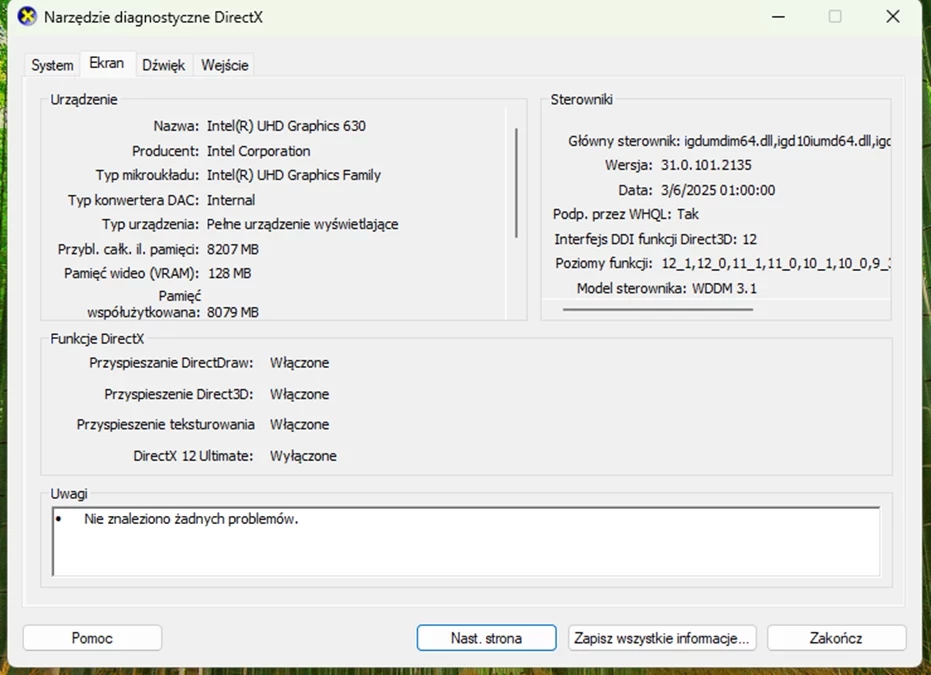Open the Dźwięk tab

tap(163, 64)
